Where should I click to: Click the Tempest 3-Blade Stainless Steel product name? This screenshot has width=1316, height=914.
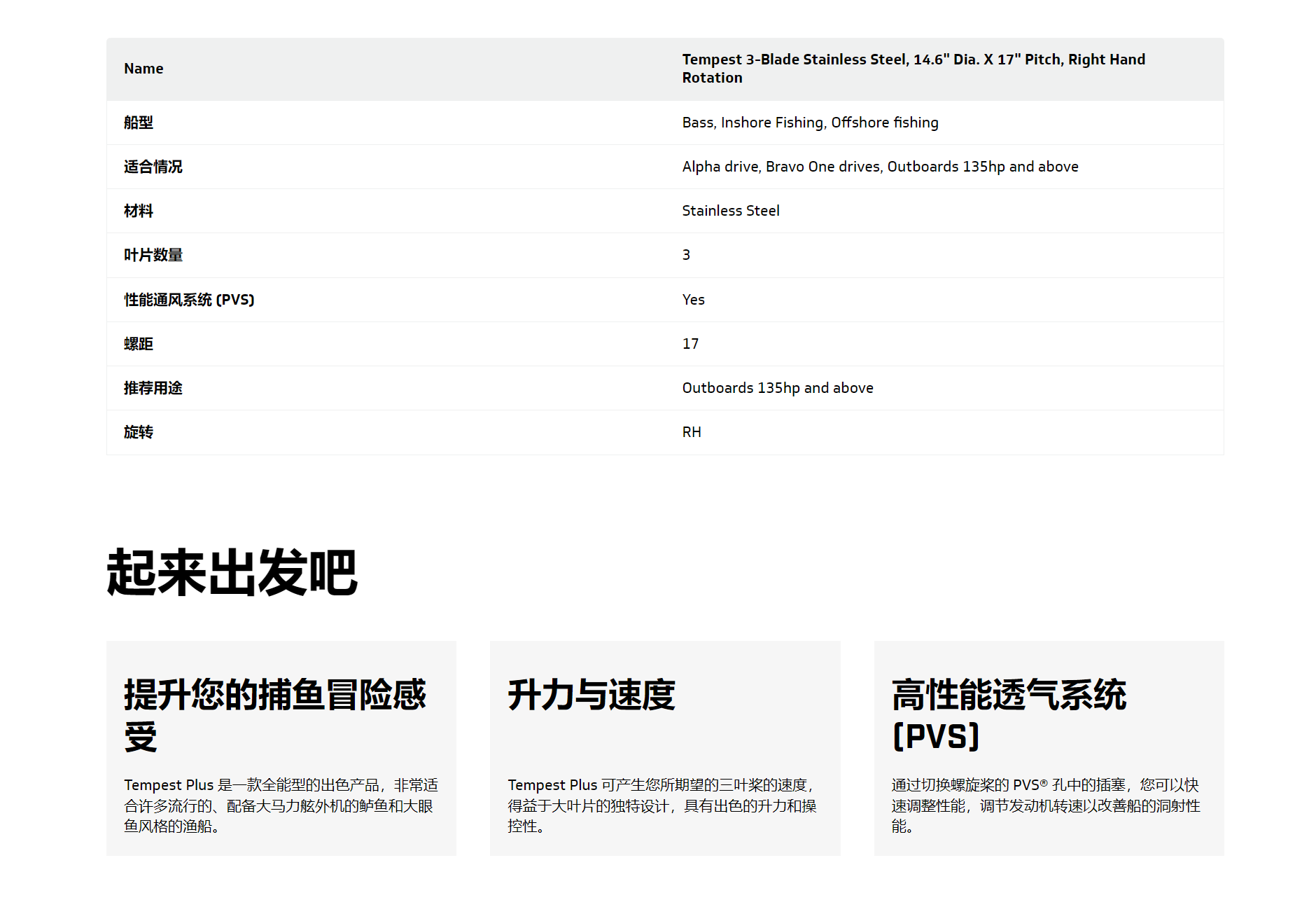coord(913,69)
